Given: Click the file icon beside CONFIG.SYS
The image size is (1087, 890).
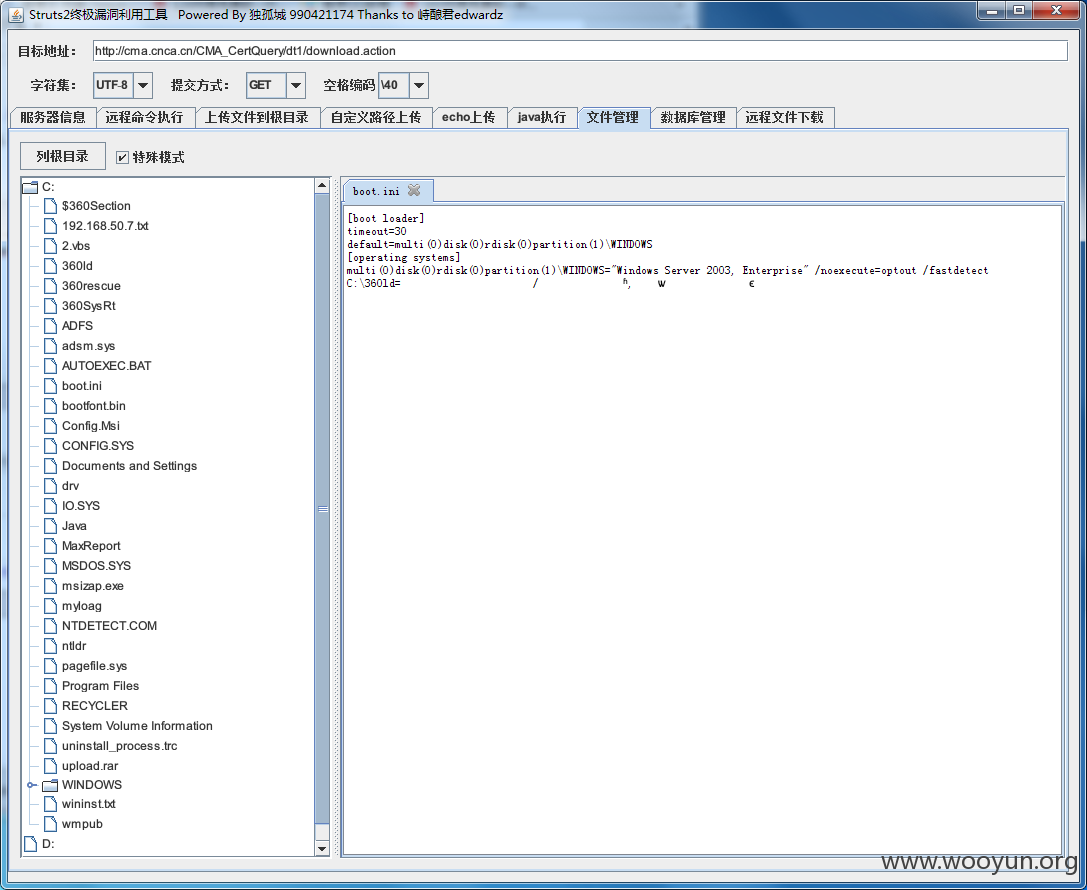Looking at the screenshot, I should (50, 446).
